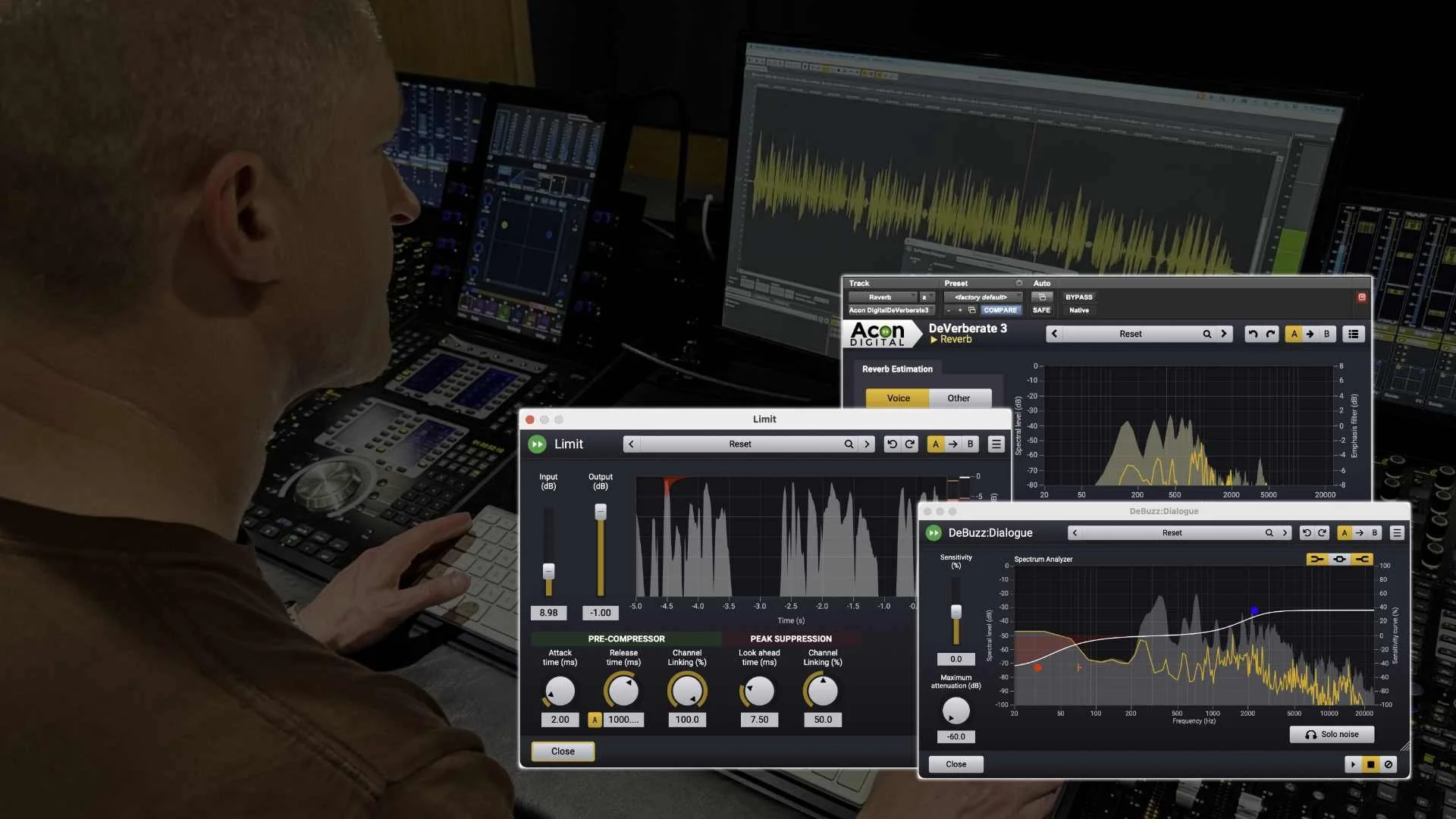
Task: Toggle the auto release A button in the Limit plugin
Action: [x=595, y=720]
